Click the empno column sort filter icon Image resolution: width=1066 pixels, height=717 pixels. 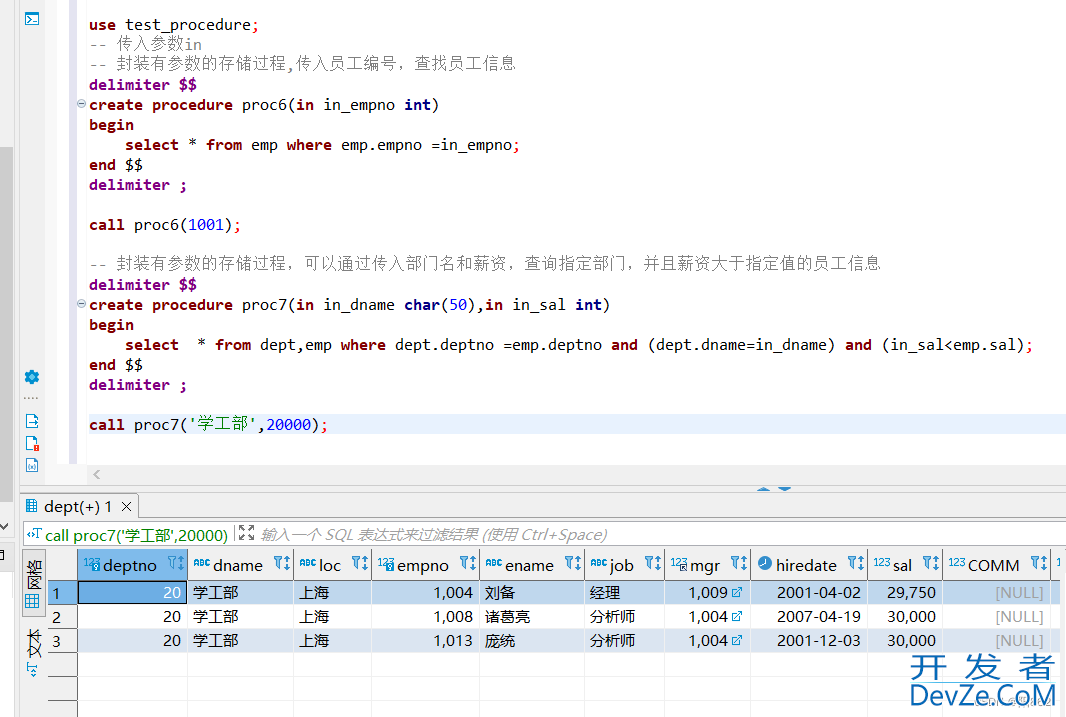coord(468,563)
